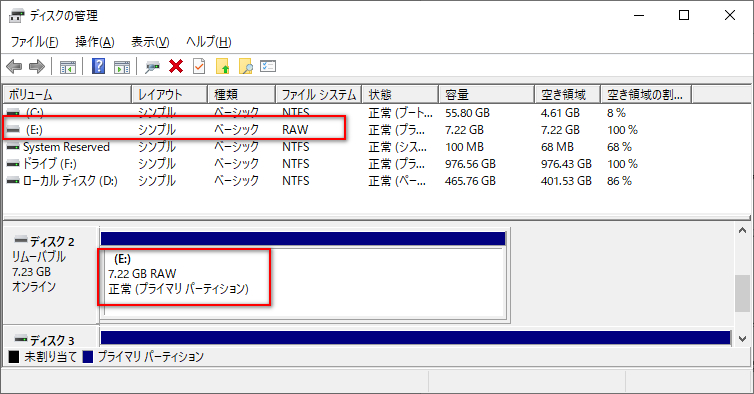754x394 pixels.
Task: Select the ローカル ディスク (D:) volume name
Action: point(70,181)
